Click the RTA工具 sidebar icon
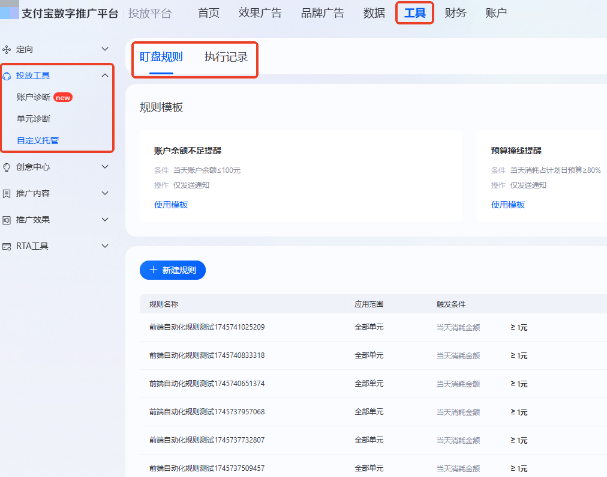 coord(7,246)
